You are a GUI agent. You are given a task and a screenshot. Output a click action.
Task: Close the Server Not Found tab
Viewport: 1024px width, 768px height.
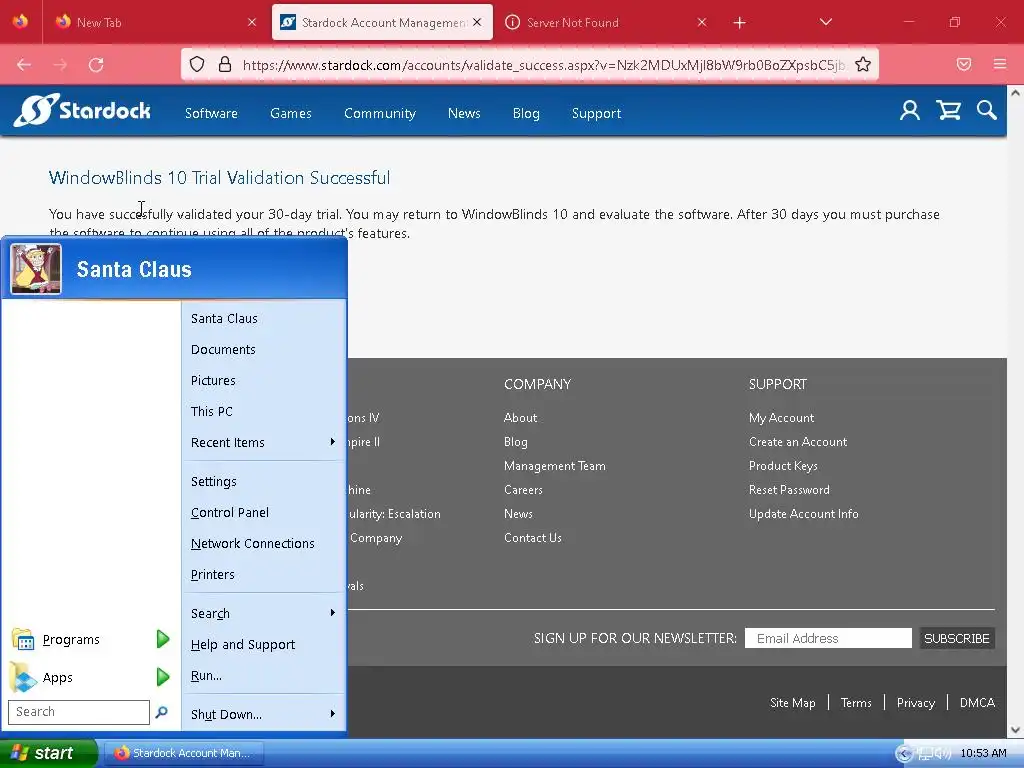pos(702,22)
